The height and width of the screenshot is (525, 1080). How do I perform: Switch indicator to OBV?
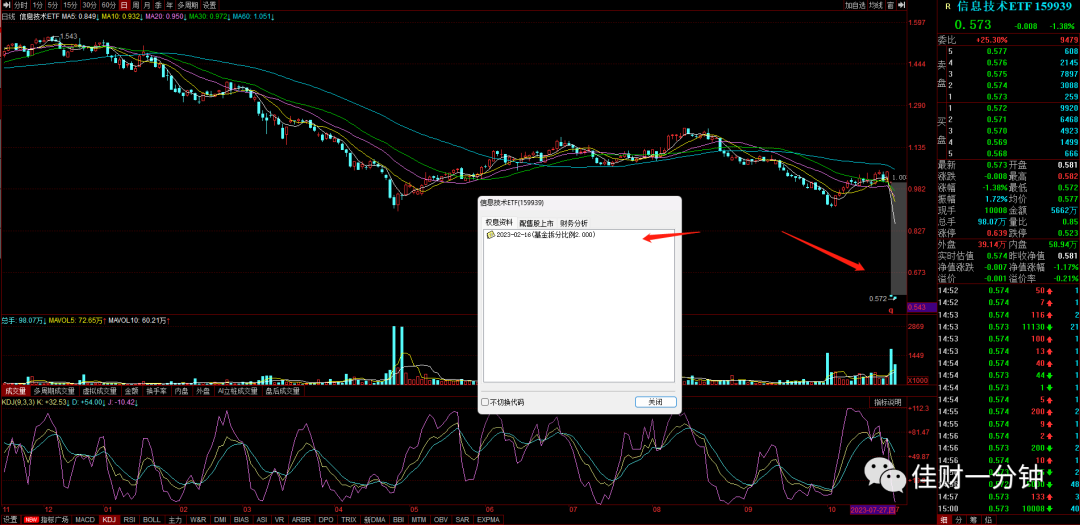click(443, 519)
